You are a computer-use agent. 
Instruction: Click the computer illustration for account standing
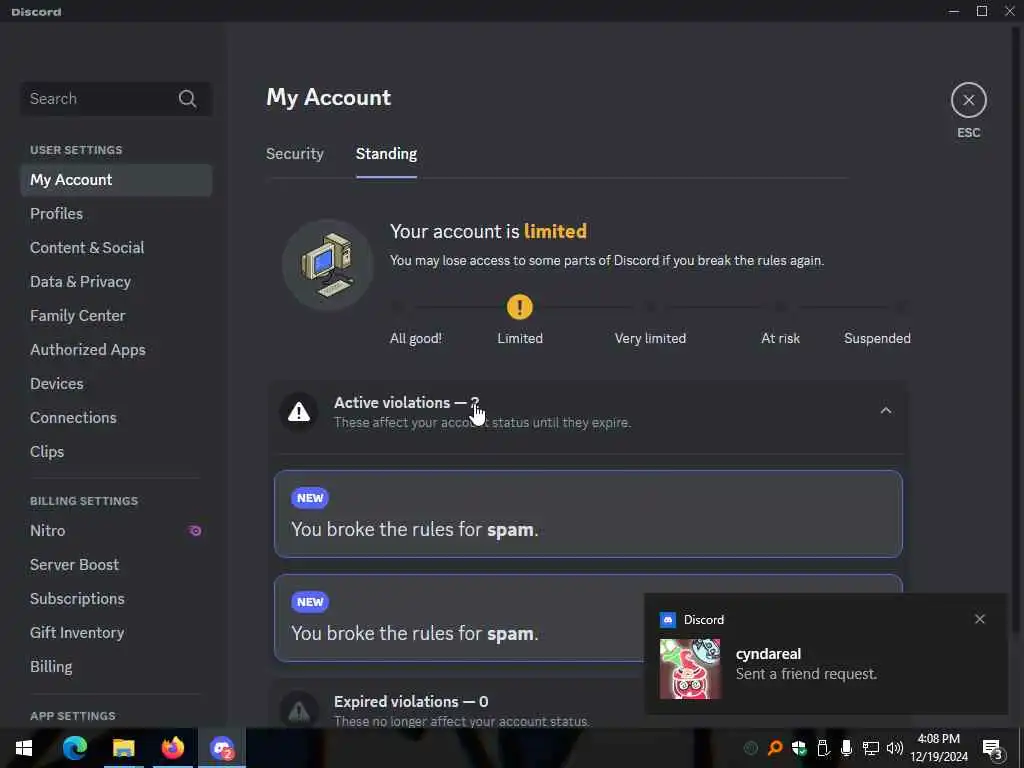coord(327,264)
